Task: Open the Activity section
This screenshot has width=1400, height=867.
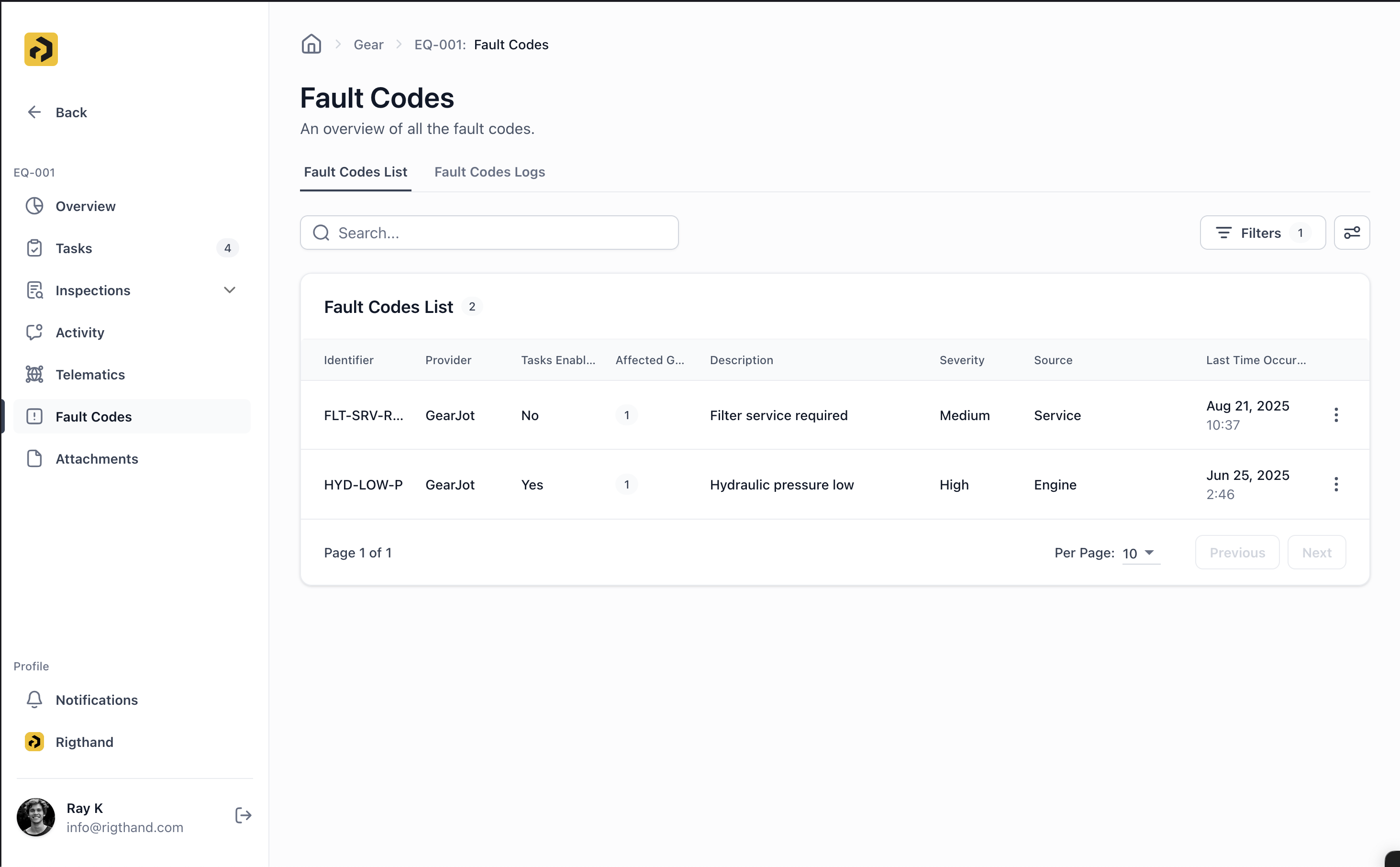Action: 80,332
